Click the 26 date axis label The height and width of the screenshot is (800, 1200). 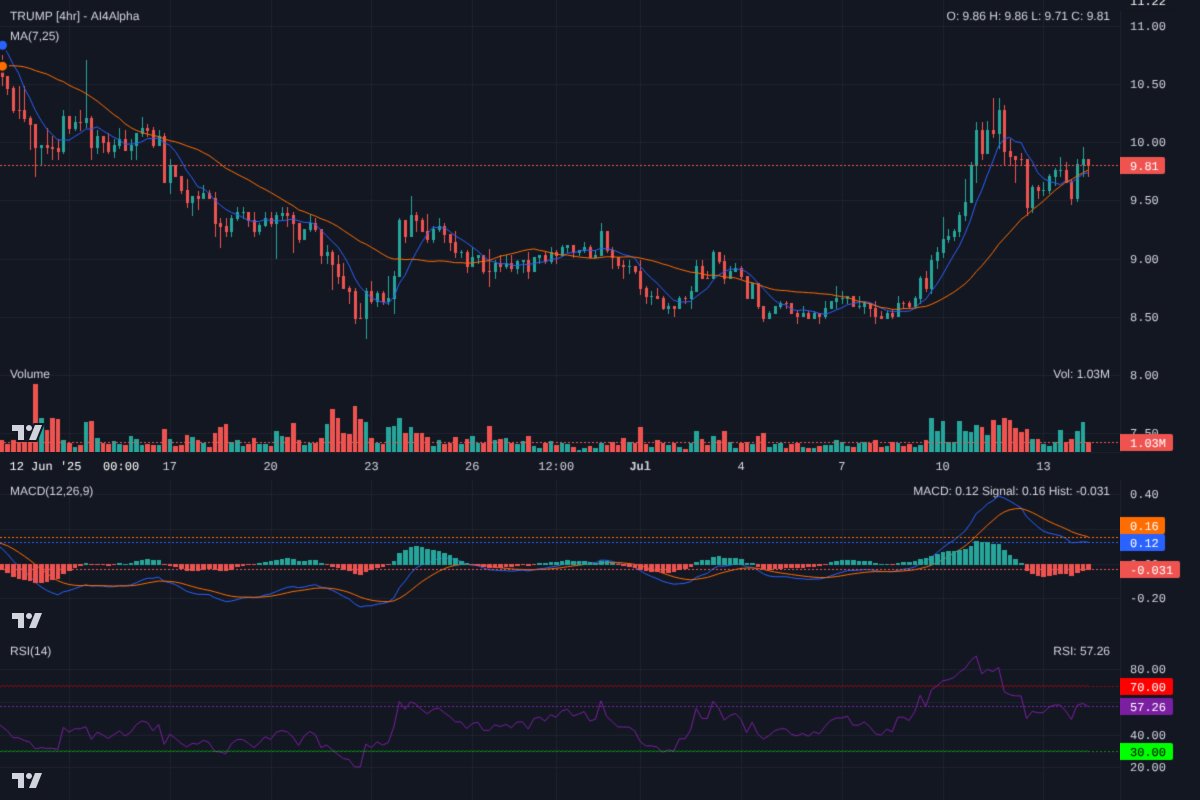pos(472,466)
